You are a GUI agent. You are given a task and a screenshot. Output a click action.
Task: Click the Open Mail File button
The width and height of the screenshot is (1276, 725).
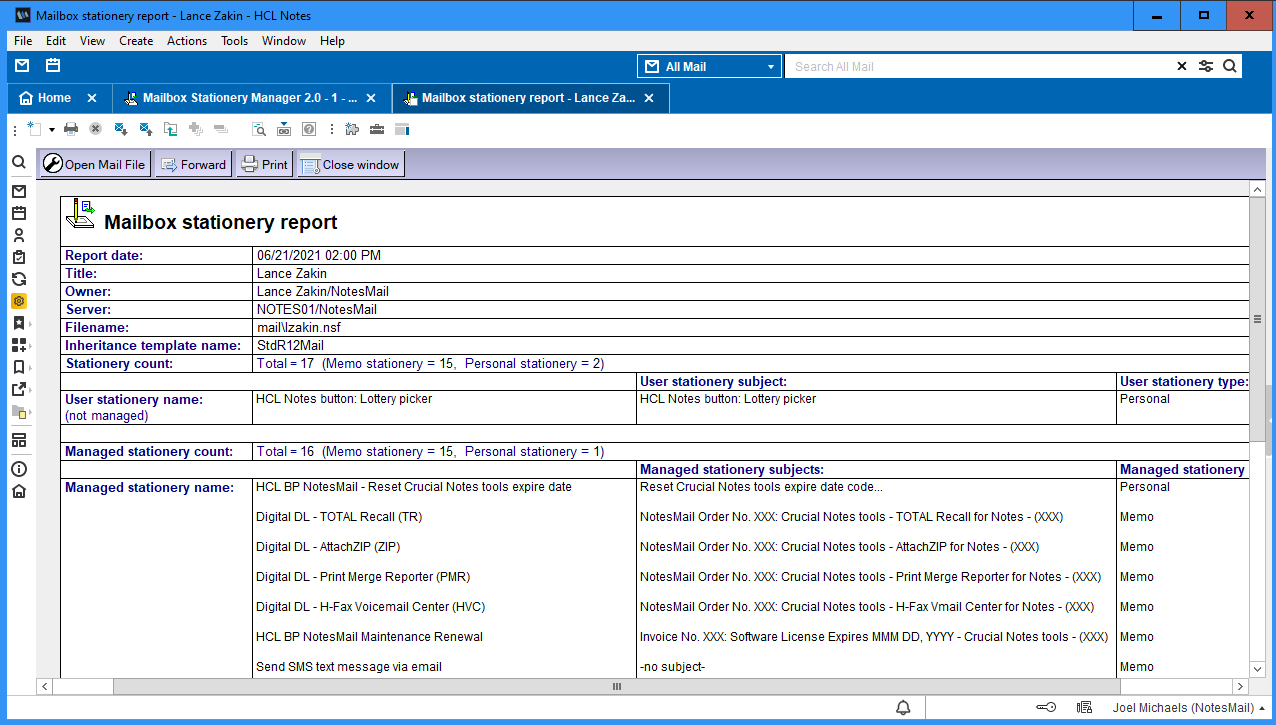95,165
